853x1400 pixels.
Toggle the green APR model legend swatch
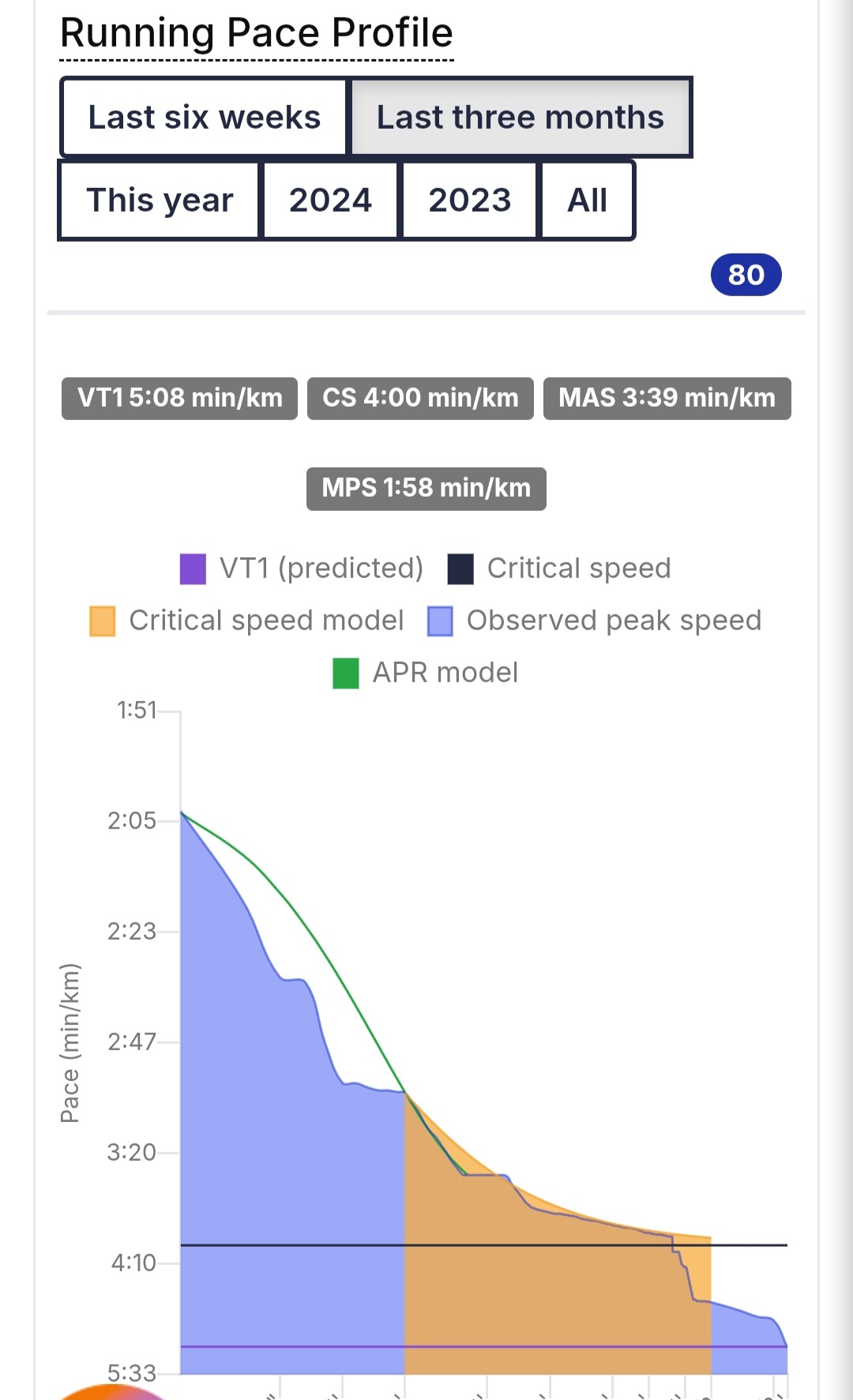(346, 673)
